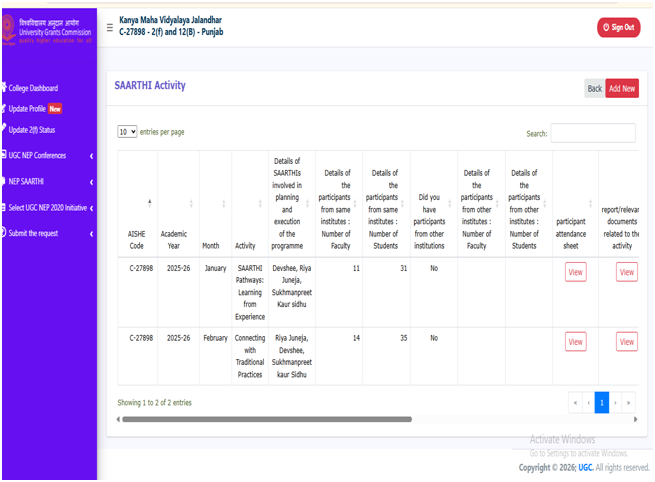Click the sort arrows on AISHE Code column
Image resolution: width=655 pixels, height=482 pixels.
150,203
